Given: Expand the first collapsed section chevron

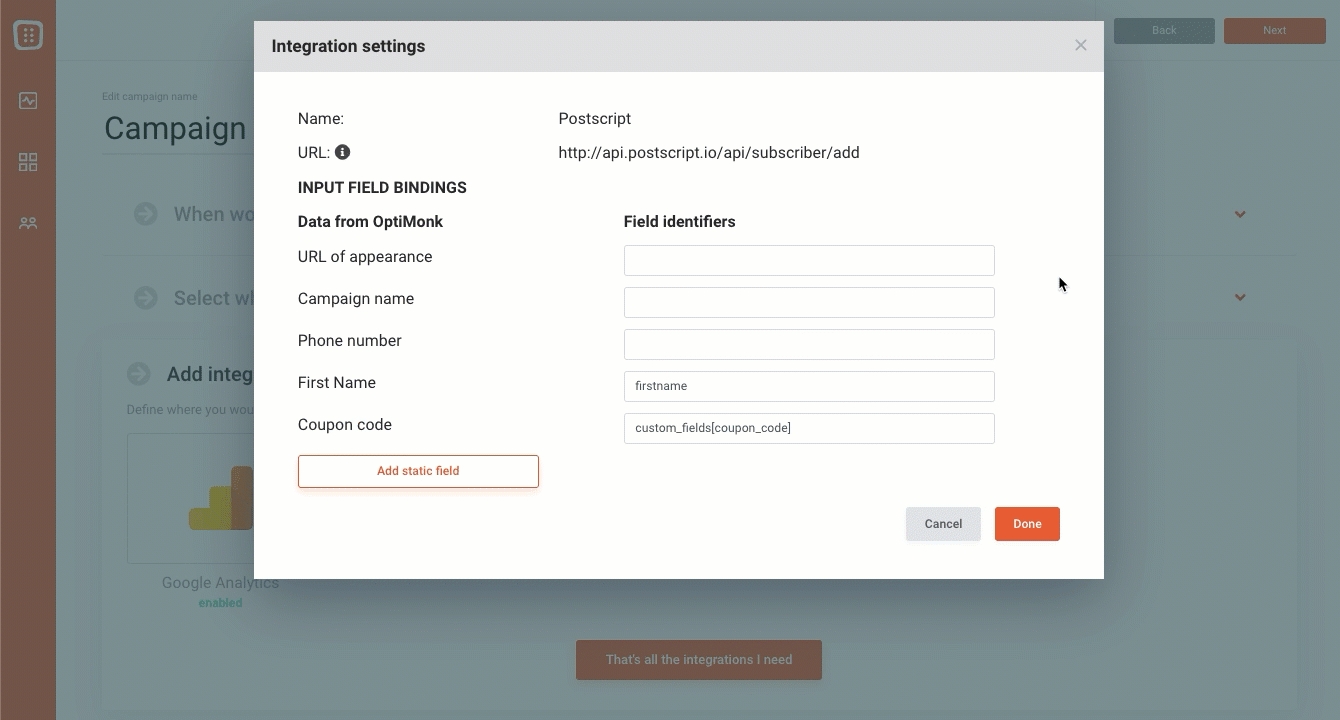Looking at the screenshot, I should 1240,214.
